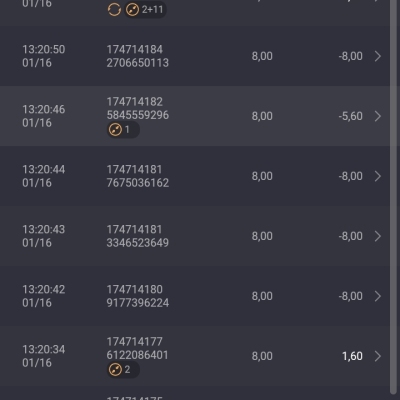
Task: Click the vertical scrollbar thumb
Action: coord(394,197)
